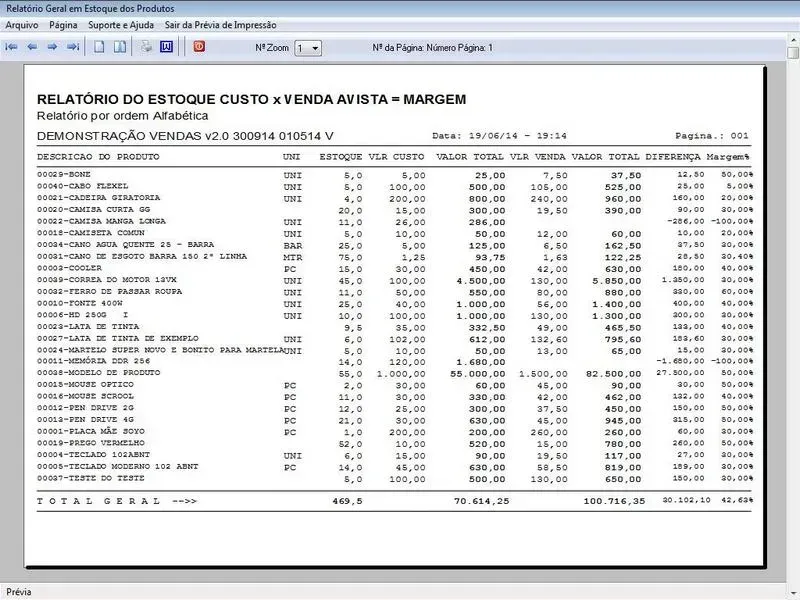This screenshot has height=600, width=800.
Task: Open the Página menu
Action: tap(63, 24)
